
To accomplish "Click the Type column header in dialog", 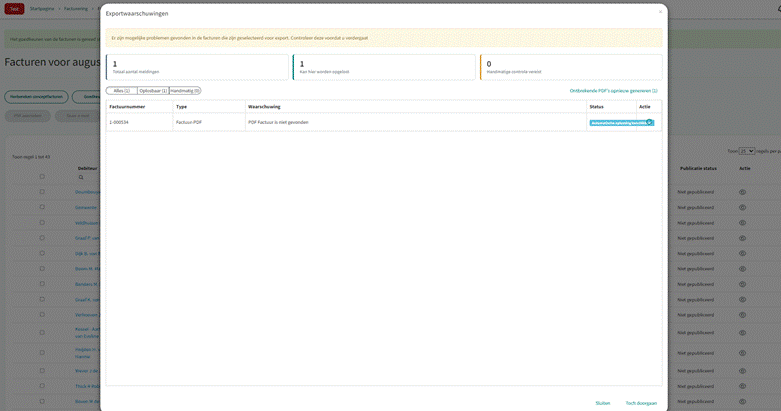I will (x=181, y=107).
